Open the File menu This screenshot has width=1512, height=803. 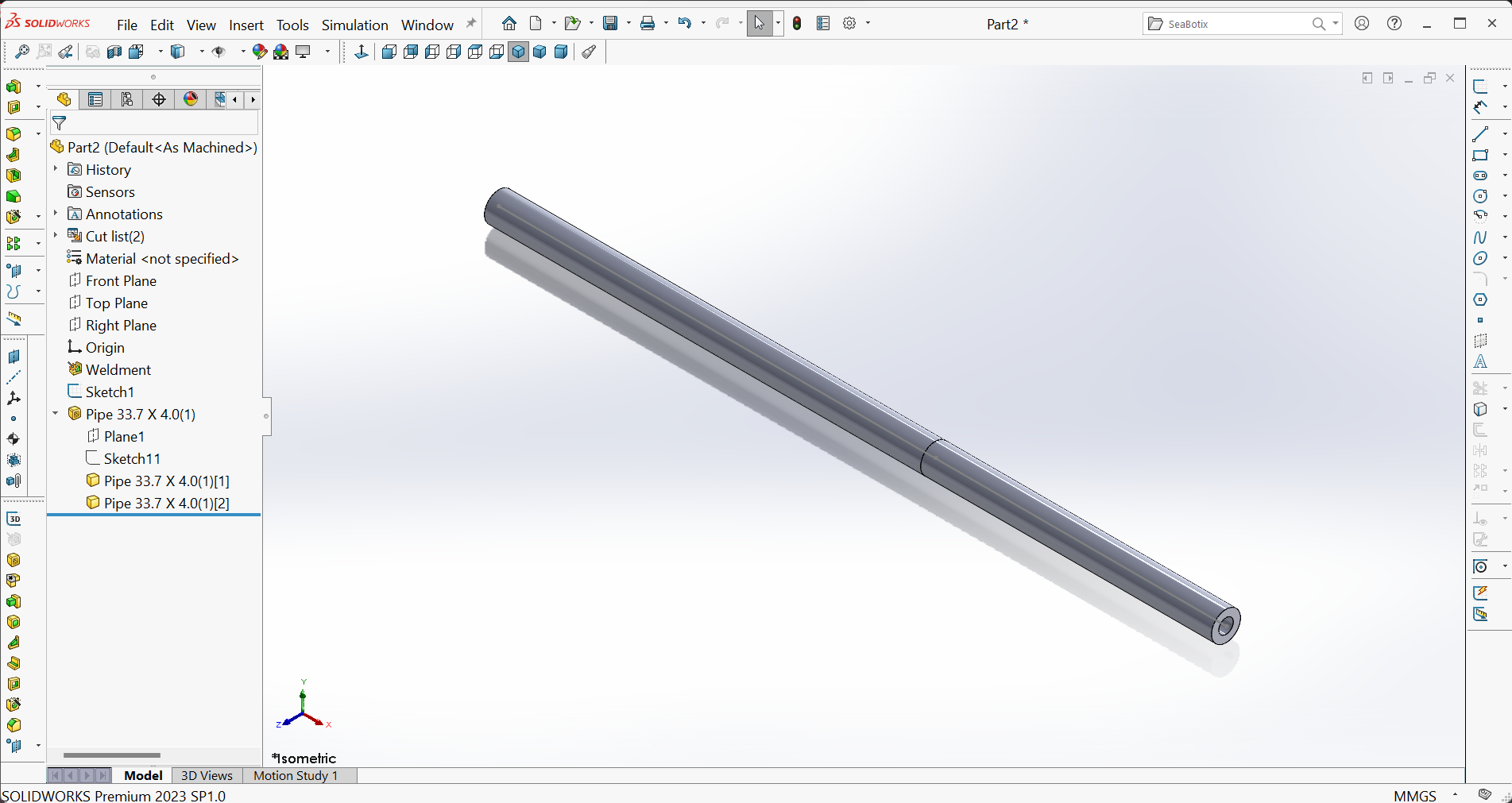(x=127, y=25)
